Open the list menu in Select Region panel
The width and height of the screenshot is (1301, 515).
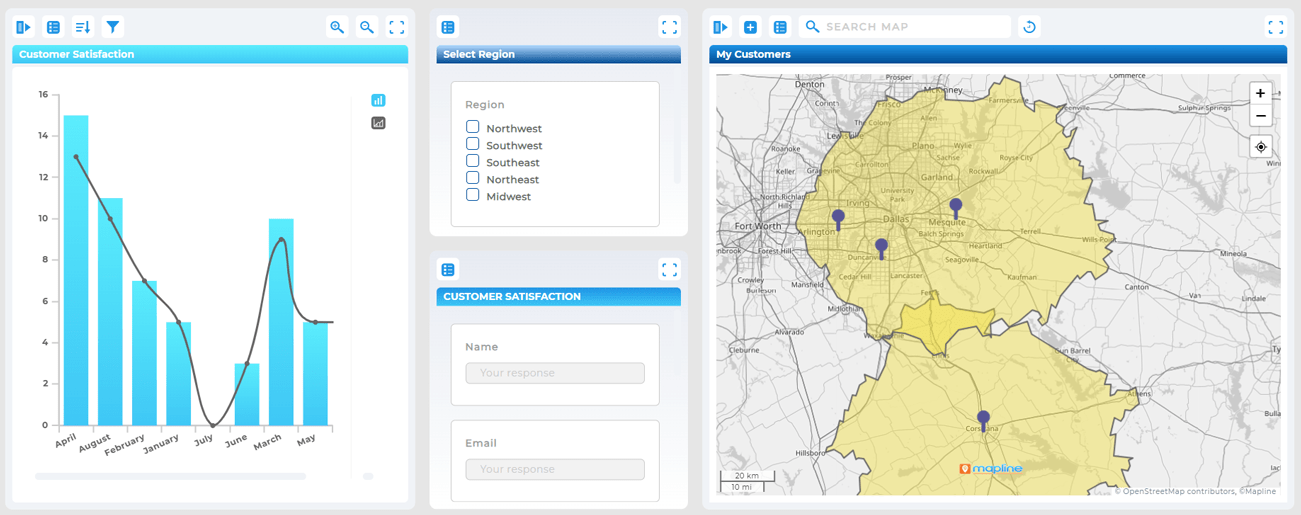(448, 27)
